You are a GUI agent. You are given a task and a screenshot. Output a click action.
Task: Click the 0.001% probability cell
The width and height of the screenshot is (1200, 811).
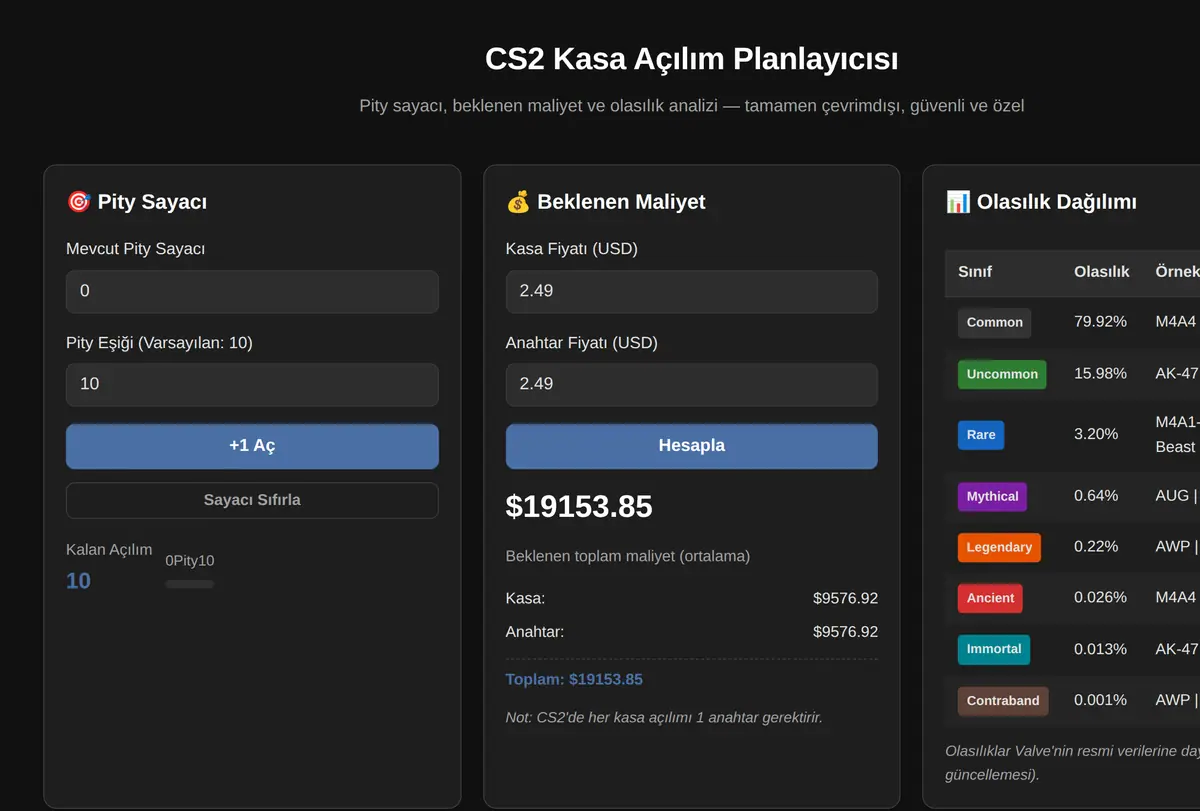click(1100, 700)
